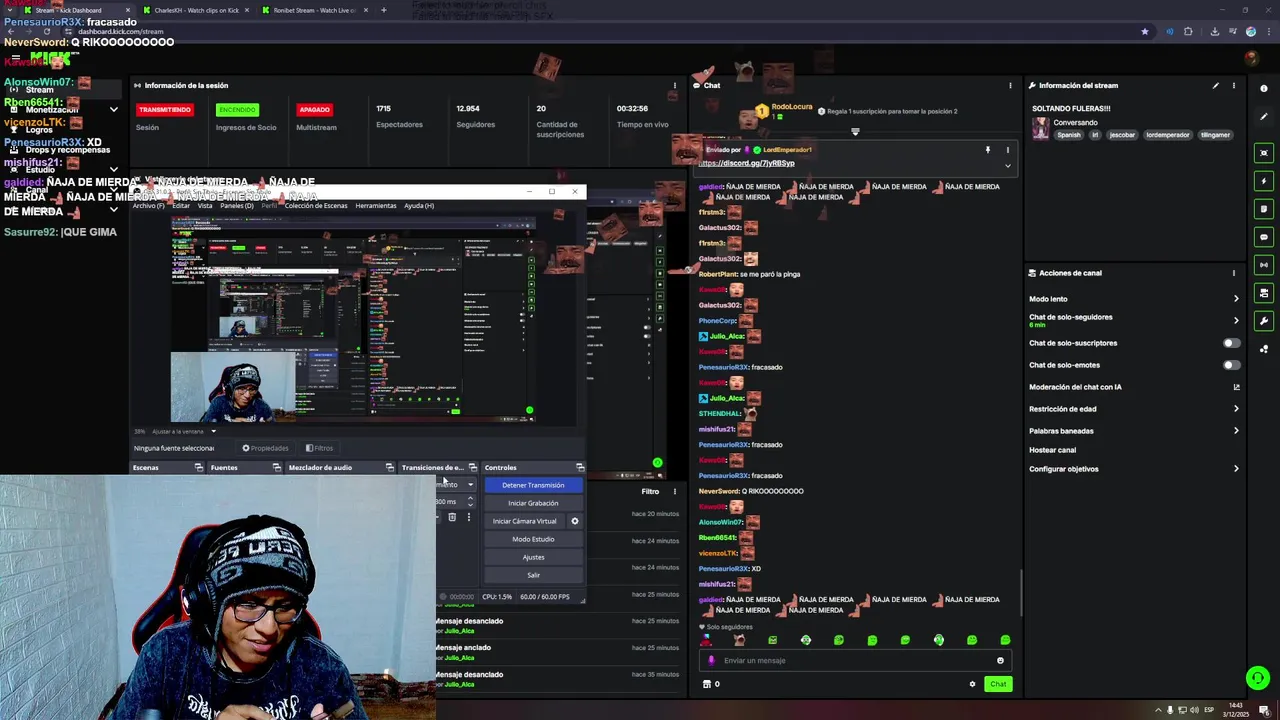Toggle Chat de solo-suscriptores switch
This screenshot has height=720, width=1280.
[1232, 343]
